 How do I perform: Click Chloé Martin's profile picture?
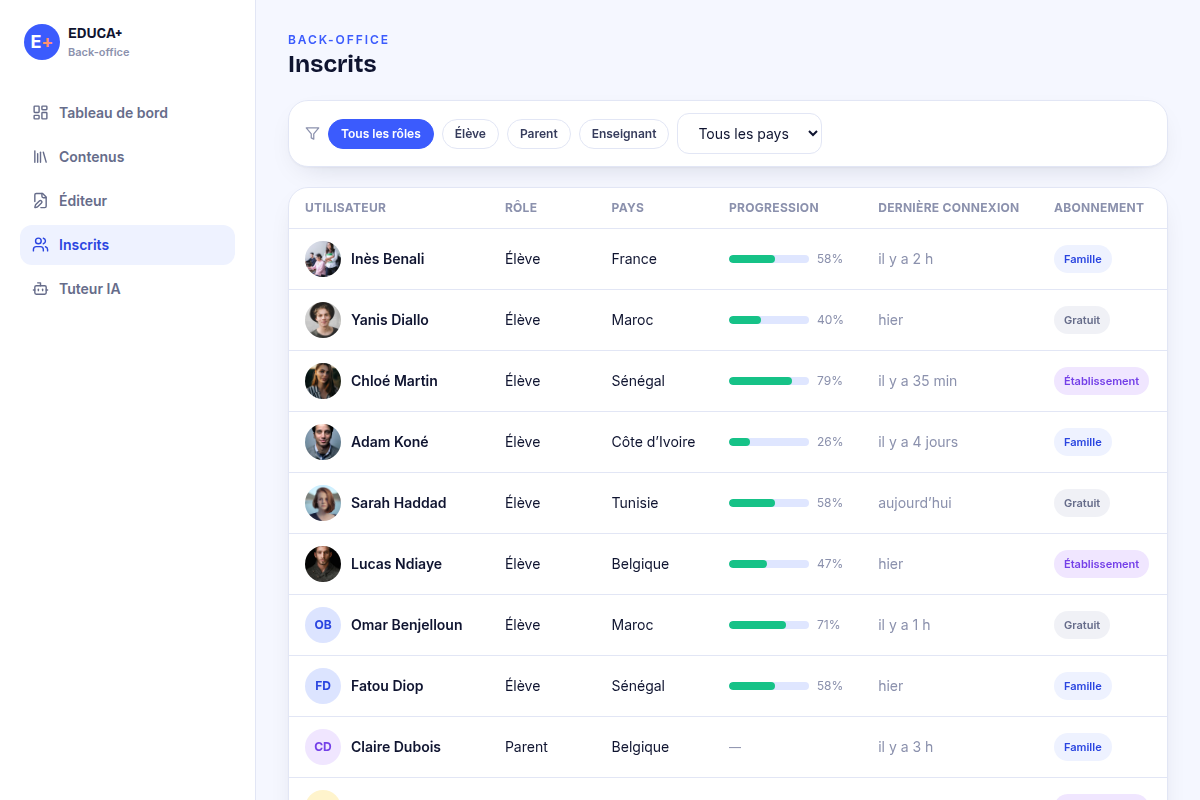[323, 381]
